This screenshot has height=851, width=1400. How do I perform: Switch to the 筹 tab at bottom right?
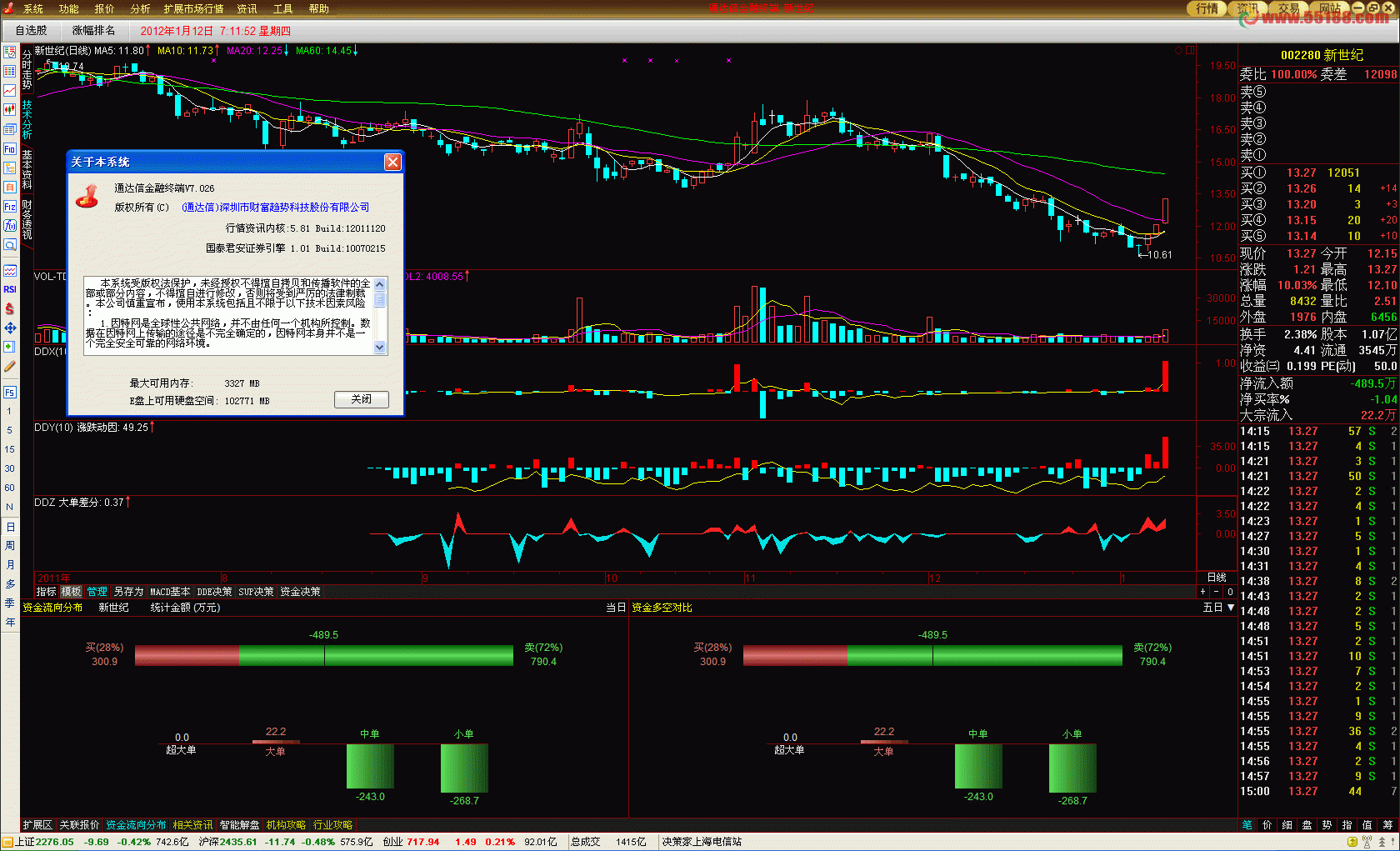(x=1387, y=825)
